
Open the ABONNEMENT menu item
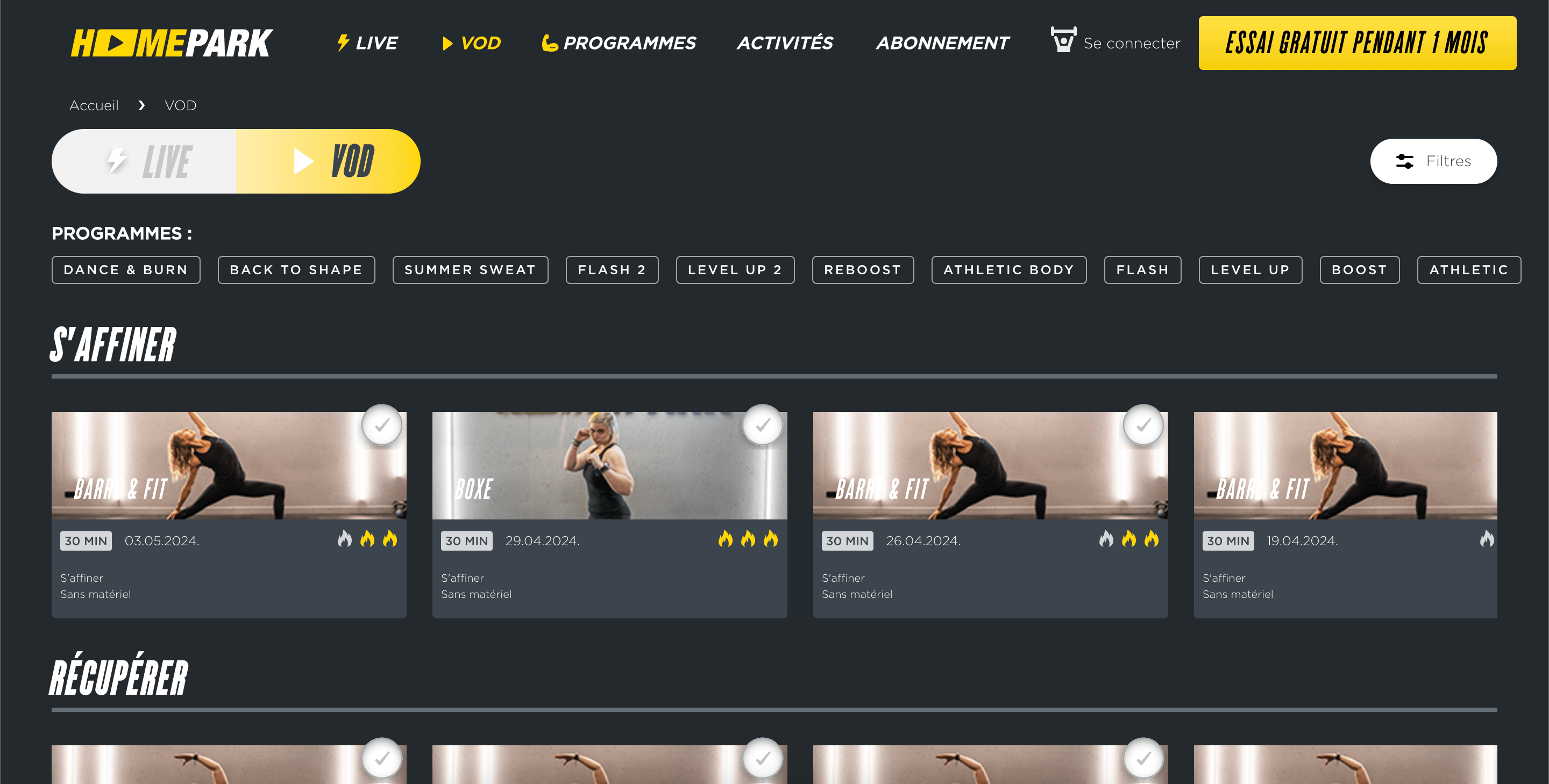point(942,44)
